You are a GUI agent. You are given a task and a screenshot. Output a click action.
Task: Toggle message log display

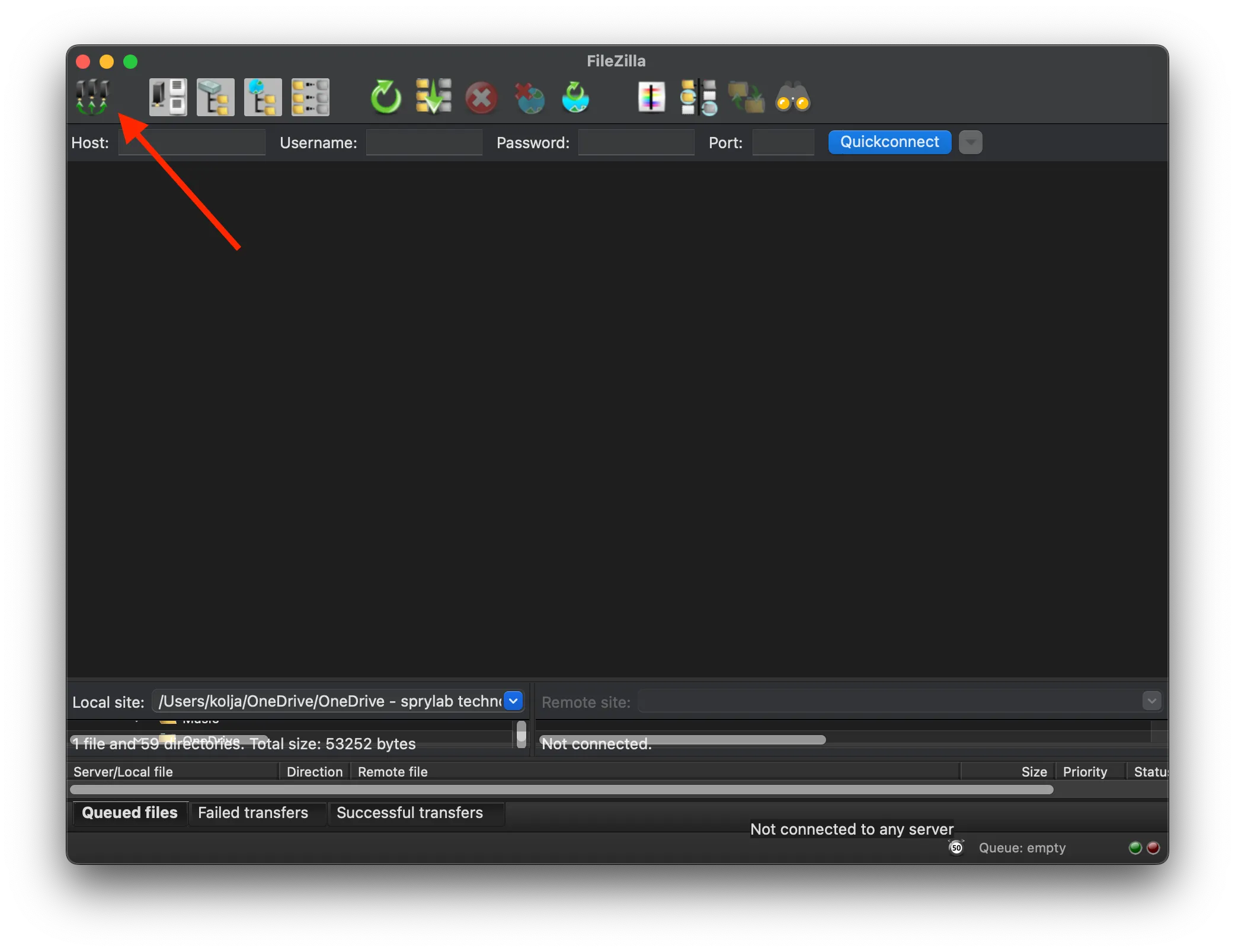(168, 97)
